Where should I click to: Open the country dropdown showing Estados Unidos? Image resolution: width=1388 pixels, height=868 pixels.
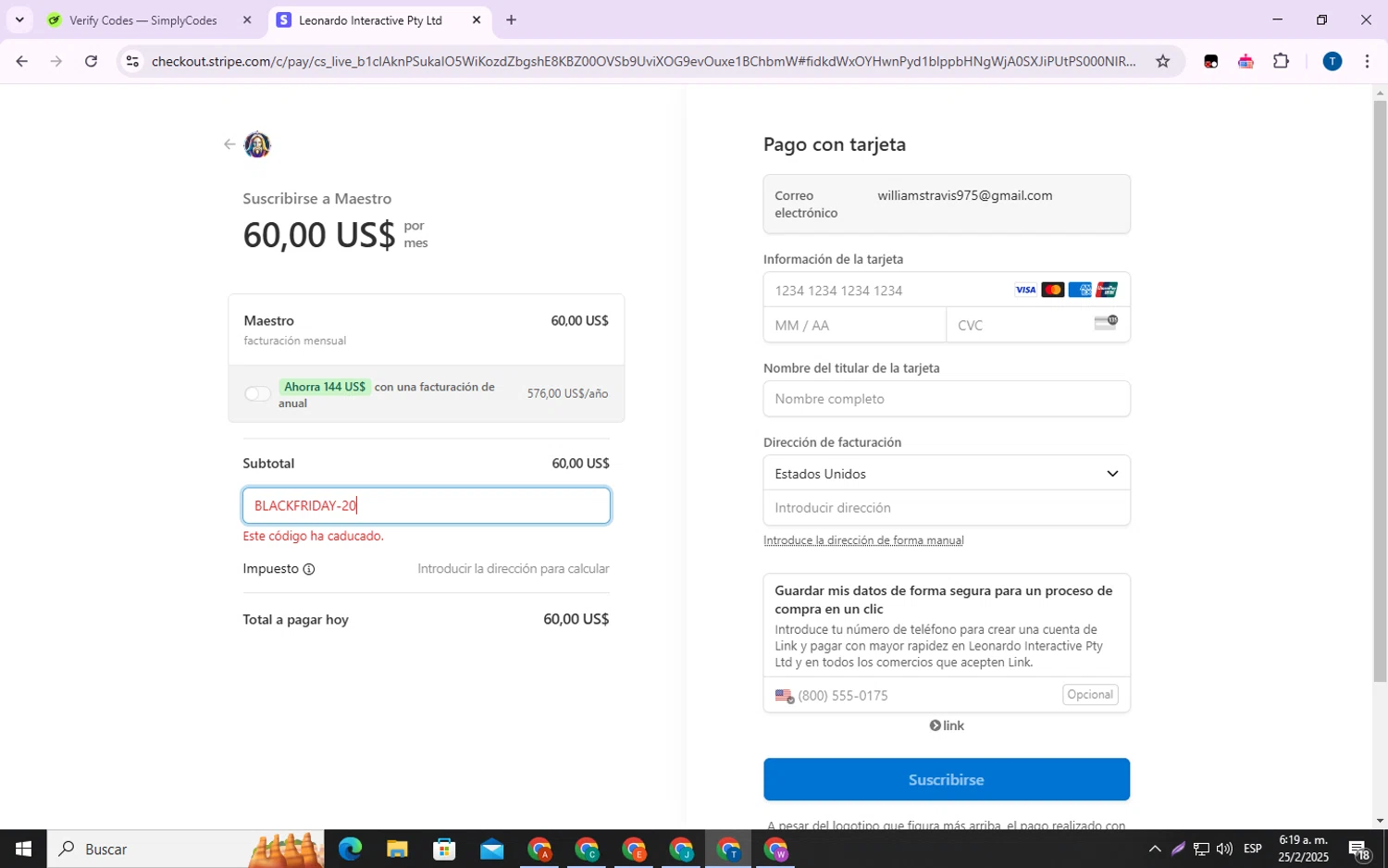click(x=946, y=473)
